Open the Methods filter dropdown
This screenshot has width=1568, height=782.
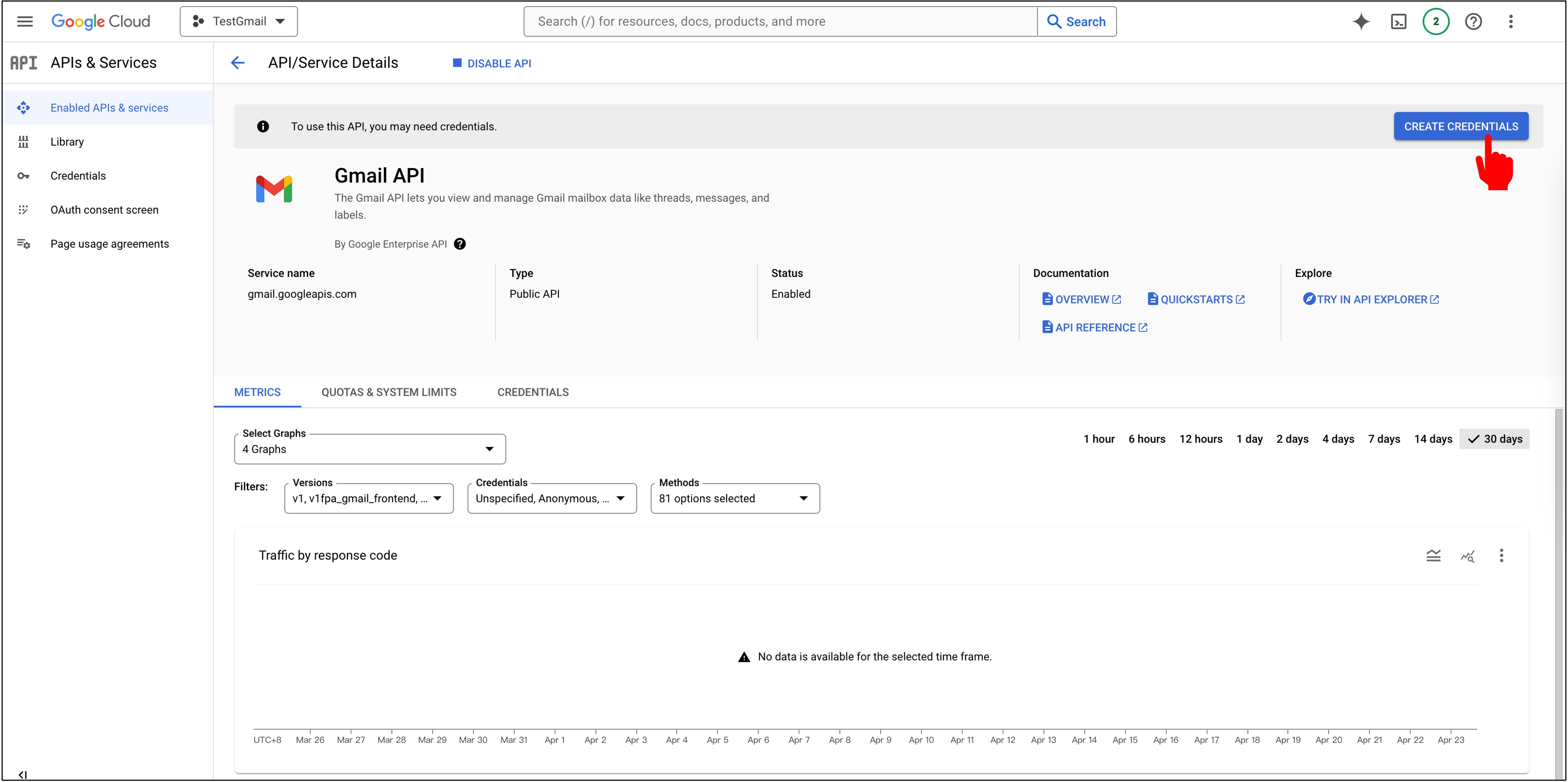(x=735, y=498)
